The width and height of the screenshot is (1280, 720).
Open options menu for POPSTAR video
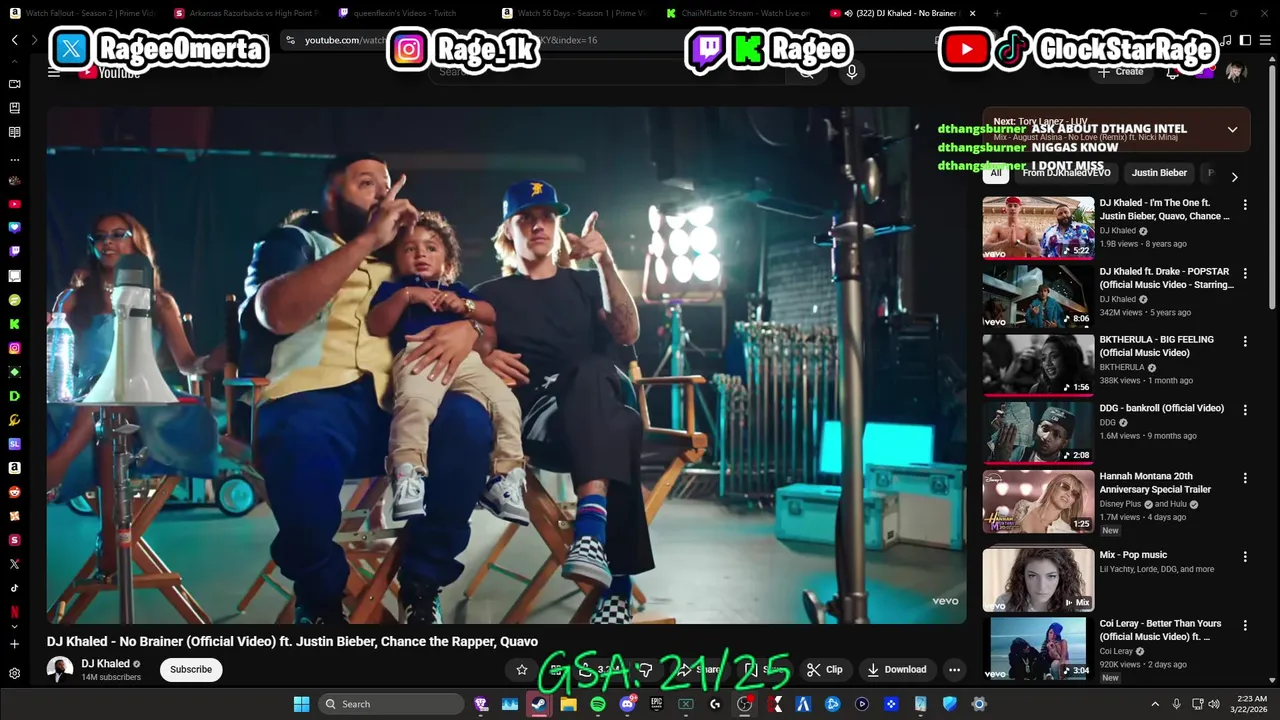click(1245, 273)
